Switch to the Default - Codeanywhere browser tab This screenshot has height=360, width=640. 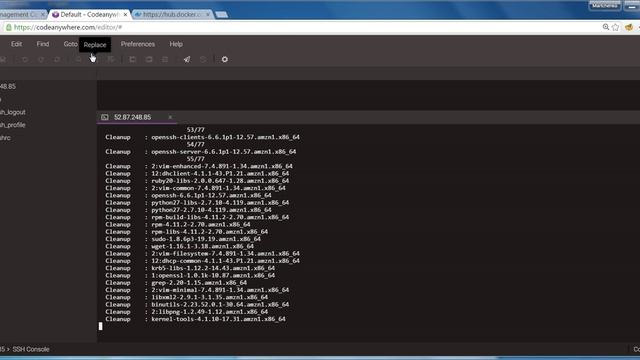coord(90,14)
